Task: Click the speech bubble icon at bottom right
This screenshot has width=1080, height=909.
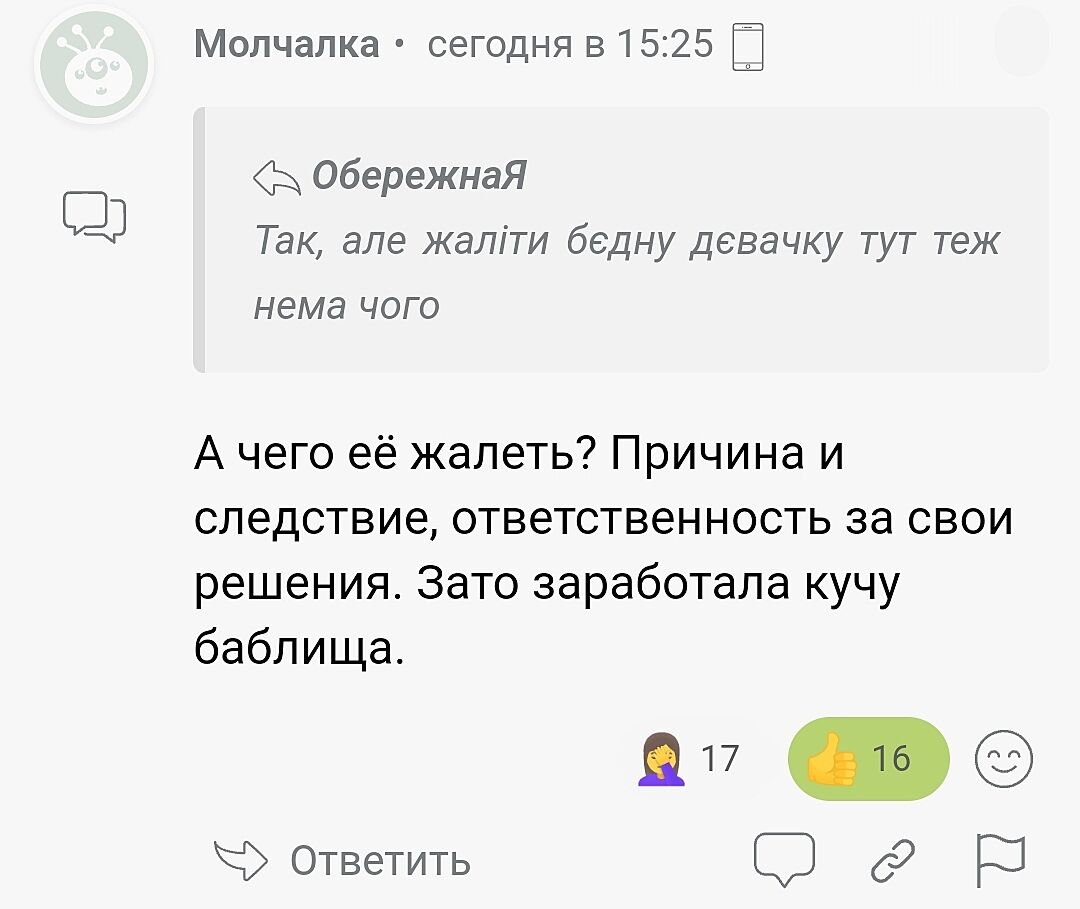Action: (x=786, y=859)
